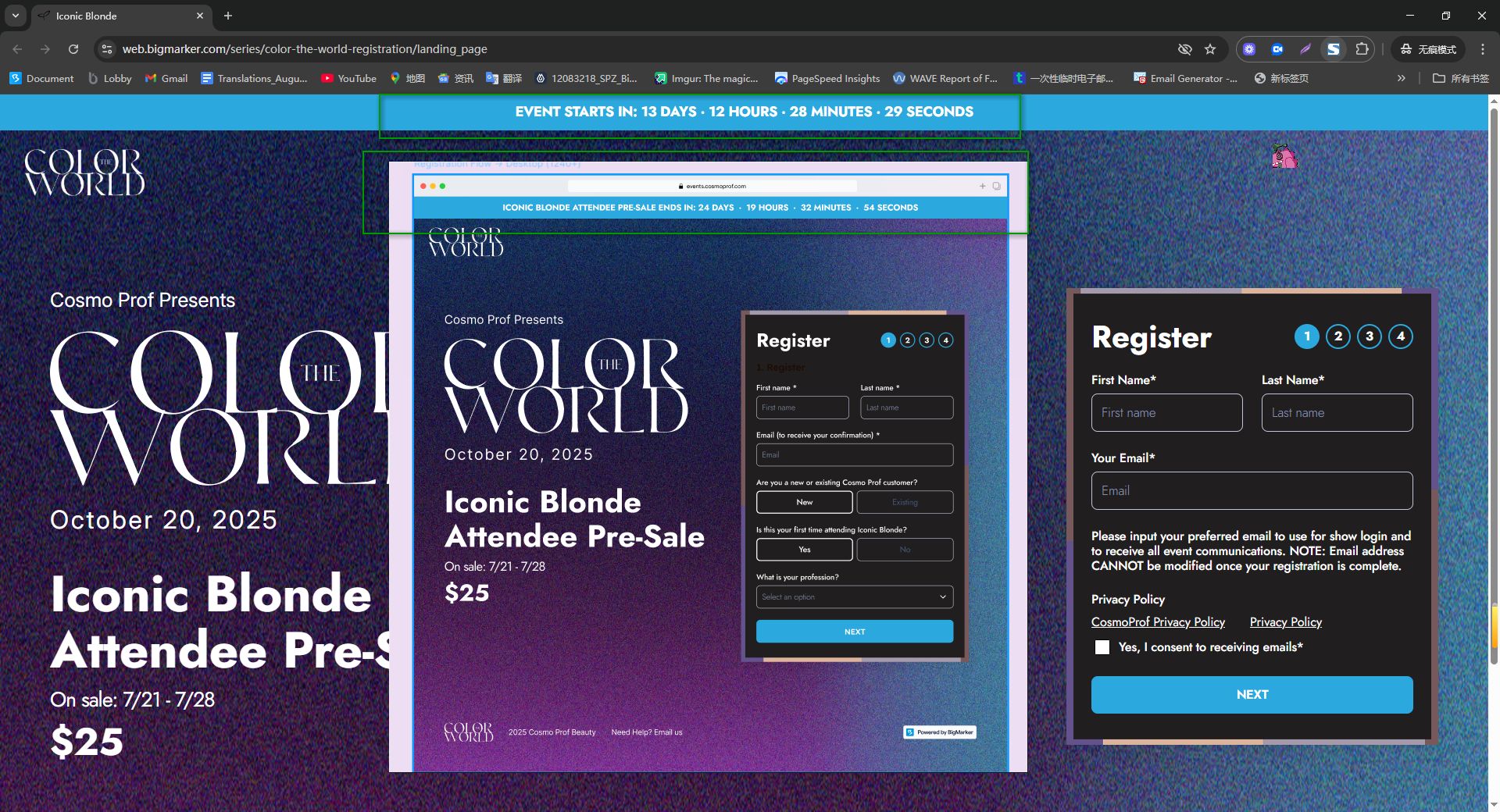Image resolution: width=1500 pixels, height=812 pixels.
Task: Open the 翻译 translate bookmark
Action: pyautogui.click(x=504, y=78)
